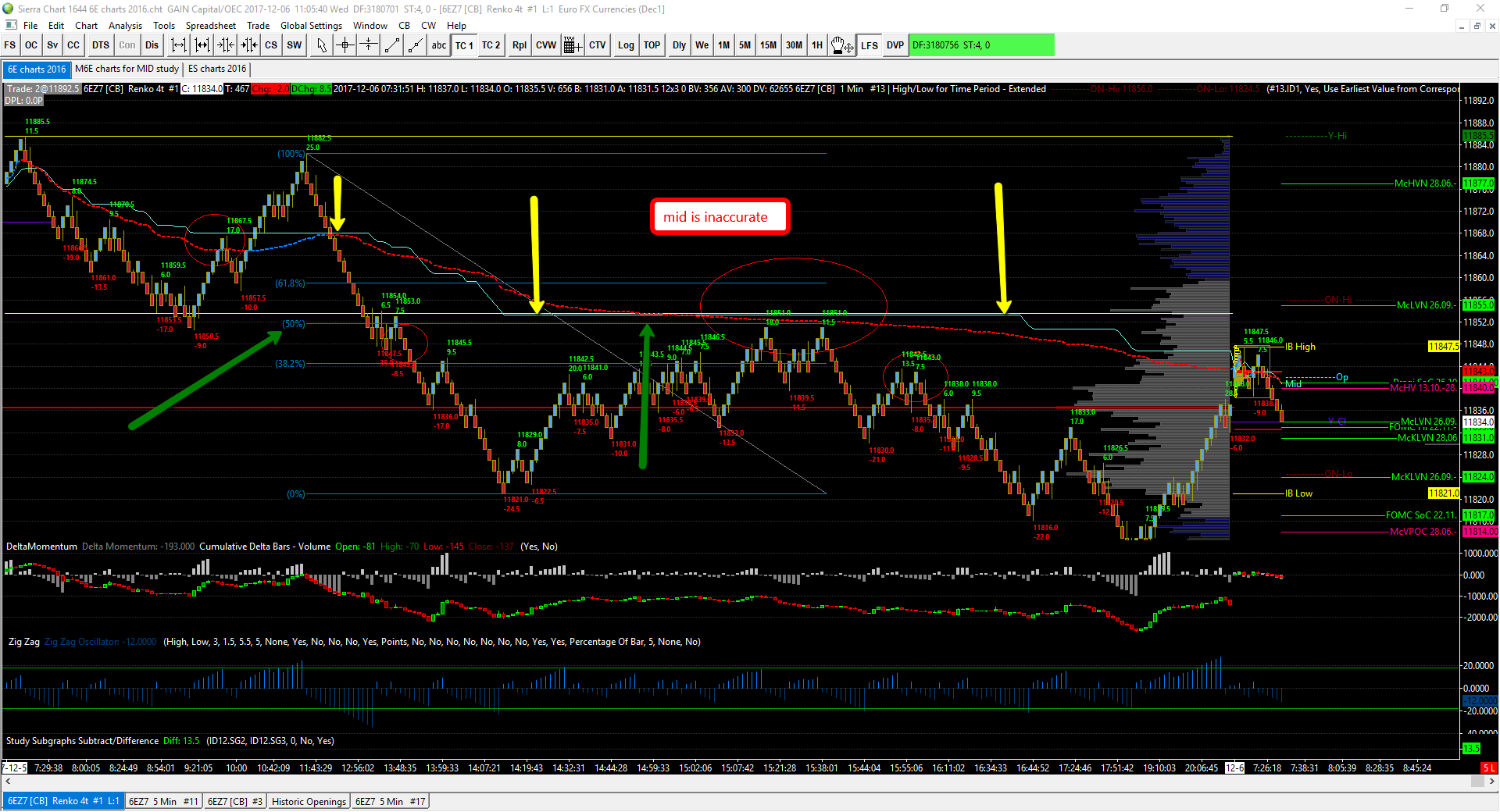Click the Sv toolbar button
The width and height of the screenshot is (1500, 812).
52,45
